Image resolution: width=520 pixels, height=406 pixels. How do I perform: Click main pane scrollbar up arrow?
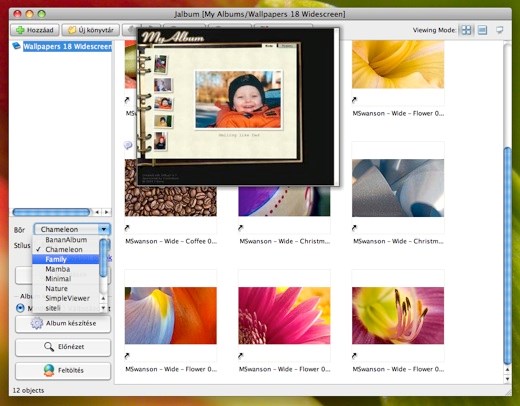507,370
